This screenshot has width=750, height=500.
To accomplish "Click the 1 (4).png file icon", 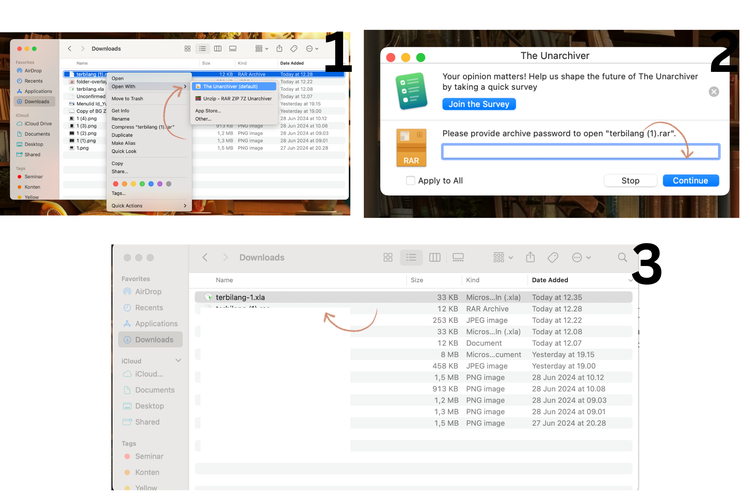I will click(x=71, y=118).
